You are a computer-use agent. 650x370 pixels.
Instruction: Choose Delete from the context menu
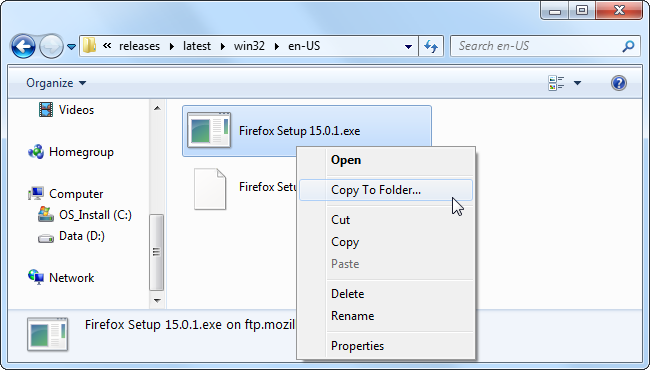[347, 294]
